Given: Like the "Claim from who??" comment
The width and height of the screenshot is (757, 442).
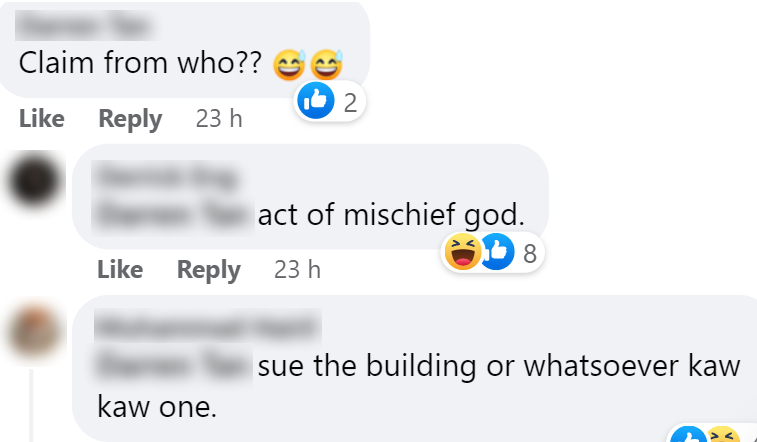Looking at the screenshot, I should (42, 119).
